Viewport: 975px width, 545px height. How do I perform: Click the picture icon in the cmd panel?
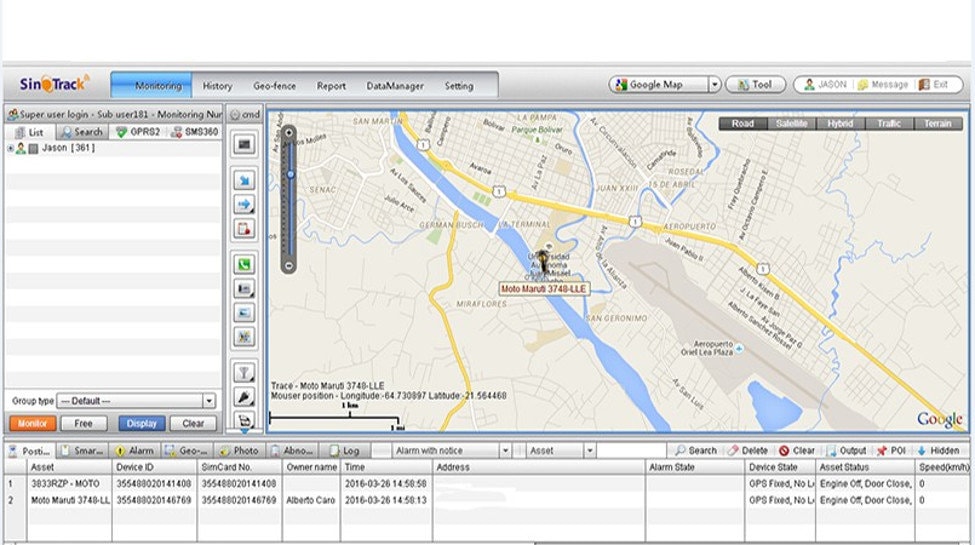(244, 313)
